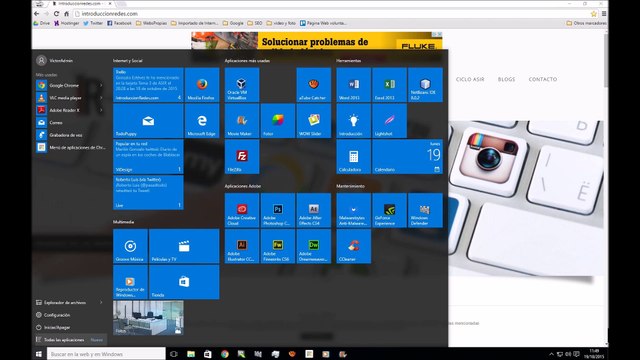
Task: Launch the Microsoft Edge tile
Action: [202, 121]
